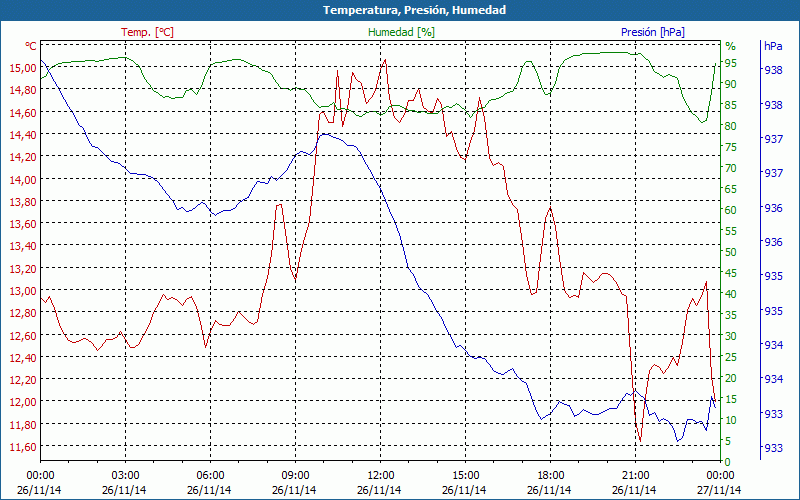Image resolution: width=800 pixels, height=500 pixels.
Task: Click the 35 humidity axis value
Action: point(731,315)
